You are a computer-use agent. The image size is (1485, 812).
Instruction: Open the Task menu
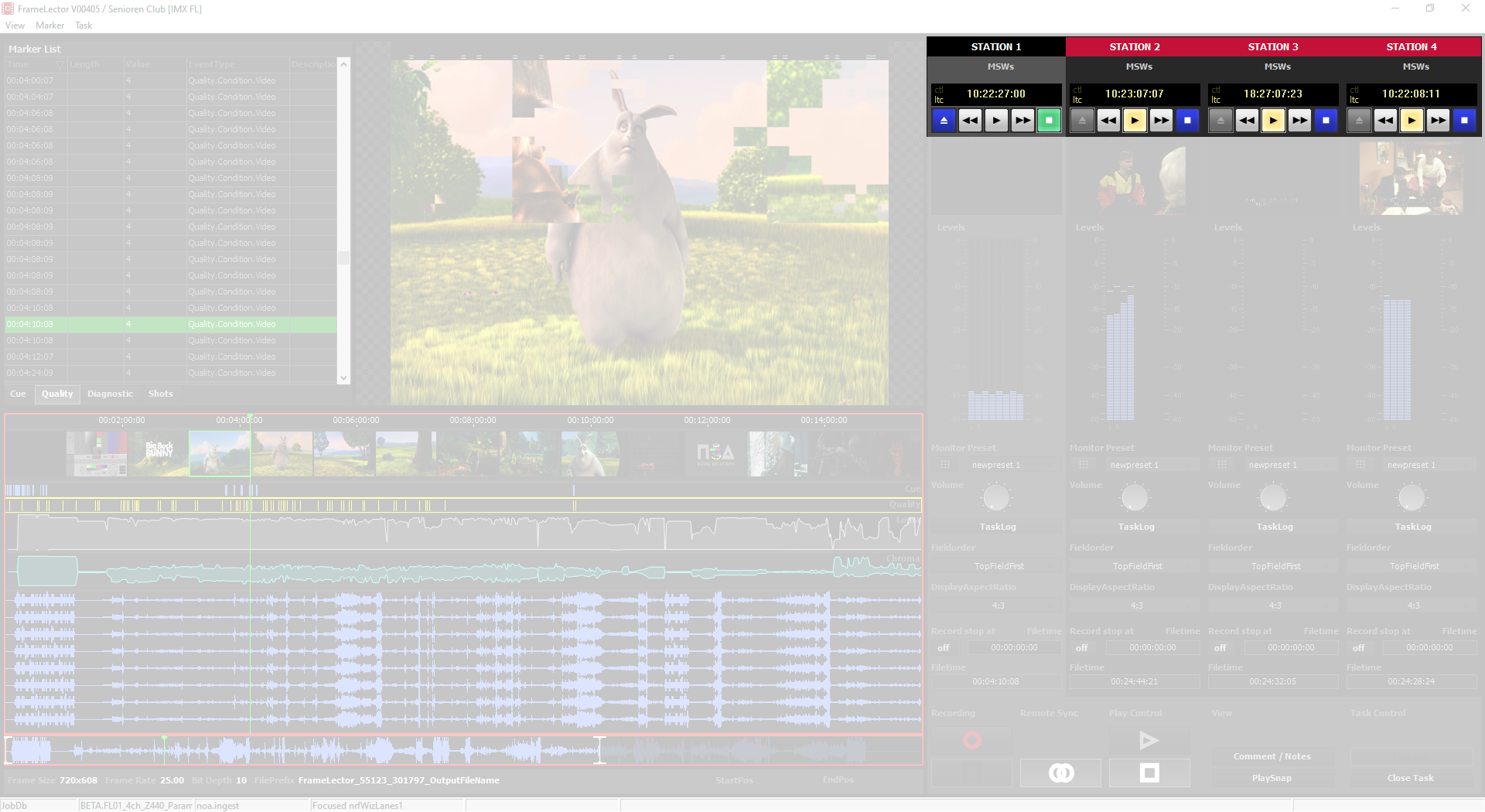(x=84, y=26)
